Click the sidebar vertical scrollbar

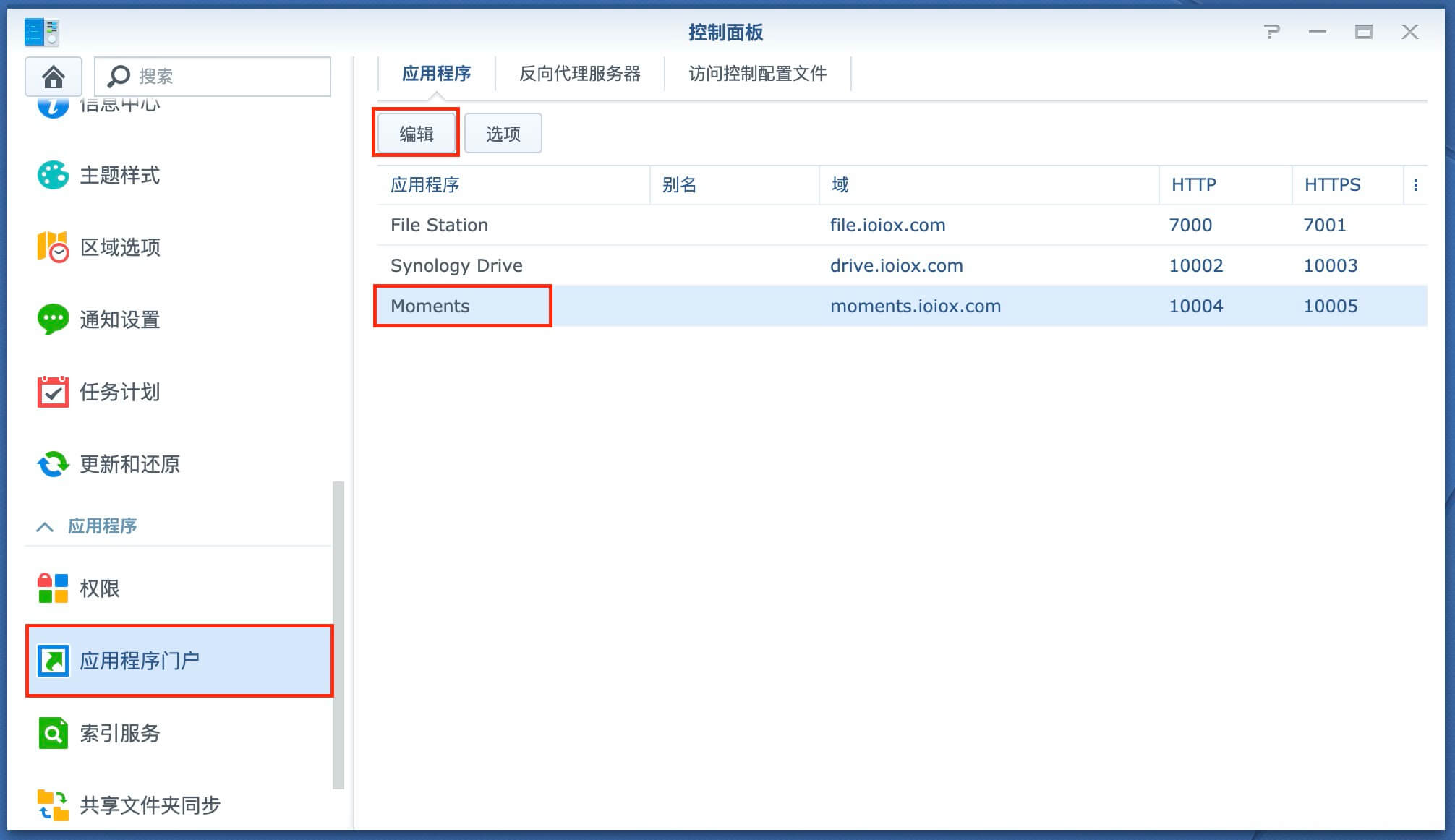pyautogui.click(x=338, y=635)
